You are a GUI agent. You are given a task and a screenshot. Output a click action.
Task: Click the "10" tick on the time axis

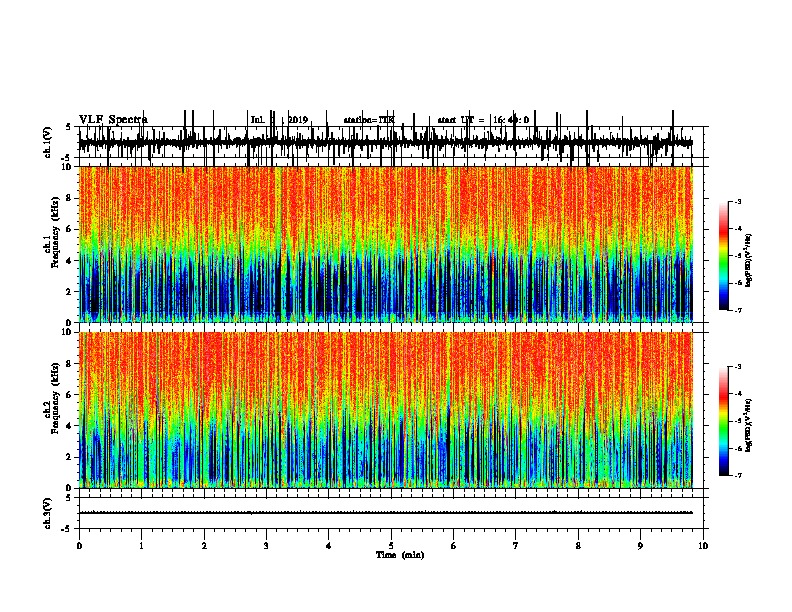[x=703, y=546]
